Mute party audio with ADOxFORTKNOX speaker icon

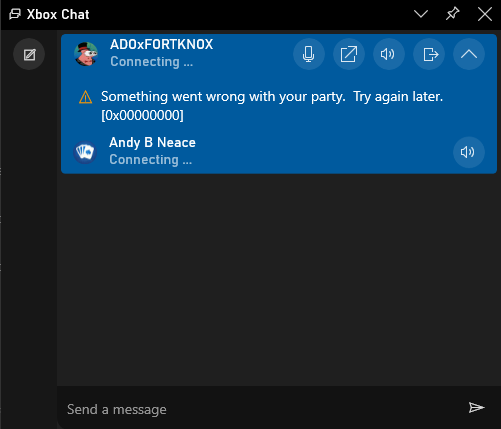(x=389, y=54)
